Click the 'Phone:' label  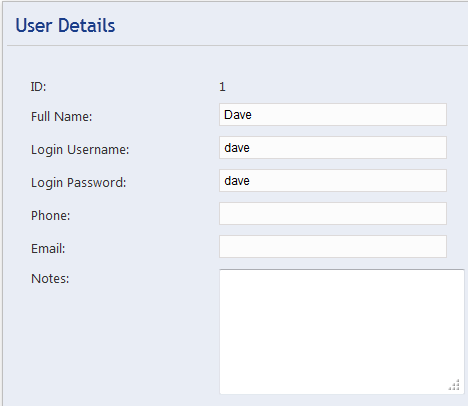[x=51, y=216]
